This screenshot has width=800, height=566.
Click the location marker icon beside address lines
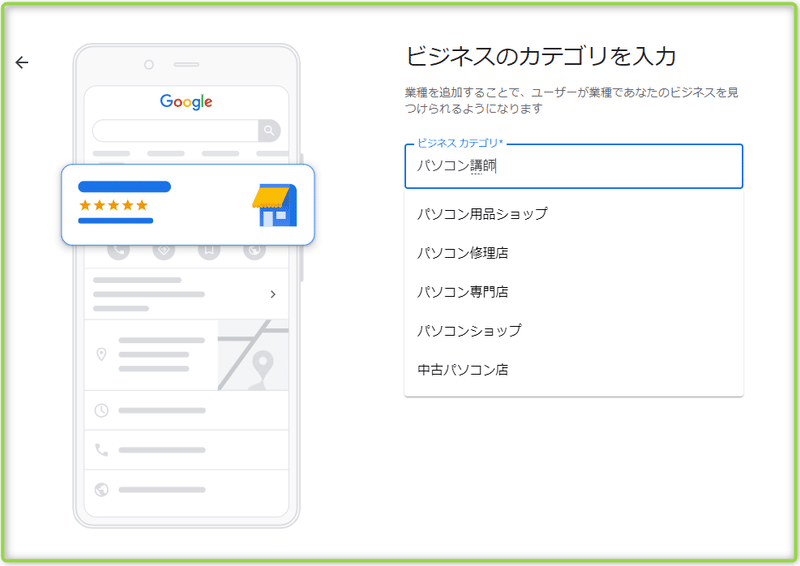[x=102, y=354]
